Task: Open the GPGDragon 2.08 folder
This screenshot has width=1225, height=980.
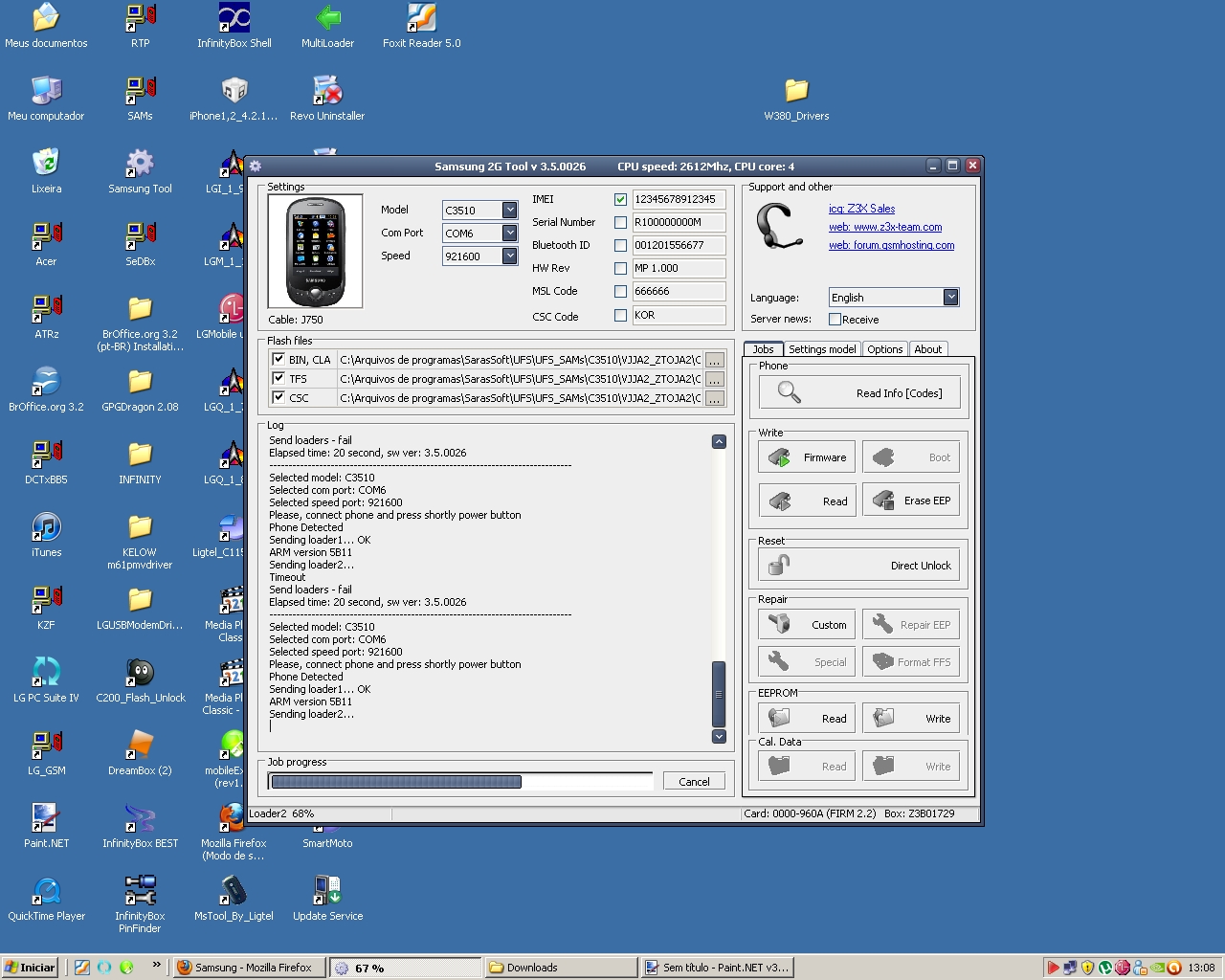Action: 140,390
